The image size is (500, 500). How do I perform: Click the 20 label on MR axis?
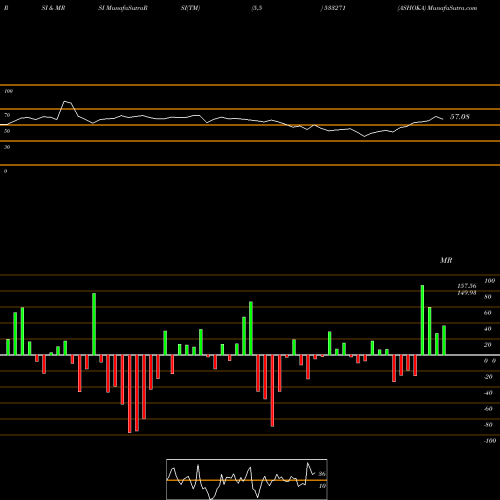coord(488,345)
